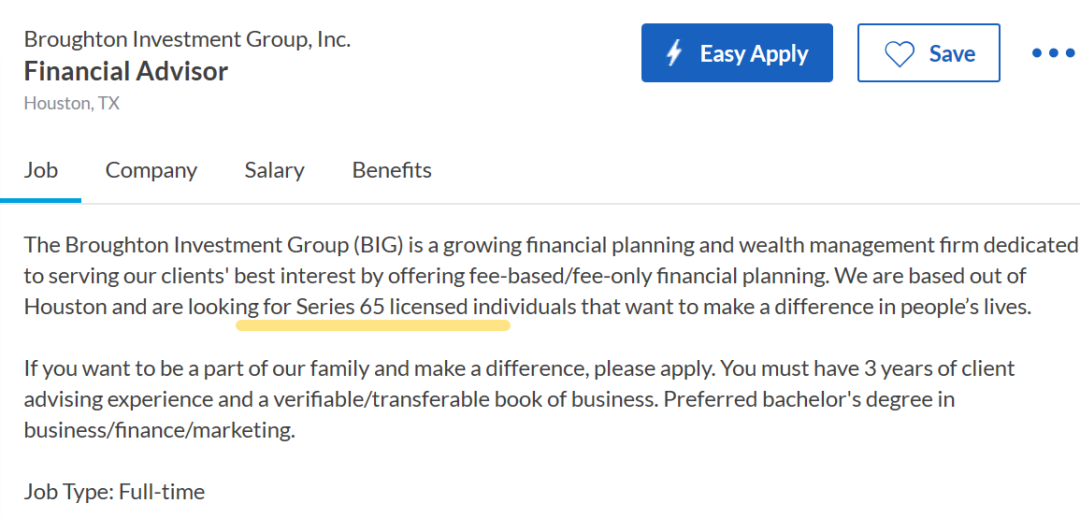Open the three-dot more options menu
Viewport: 1080px width, 518px height.
pyautogui.click(x=1052, y=53)
